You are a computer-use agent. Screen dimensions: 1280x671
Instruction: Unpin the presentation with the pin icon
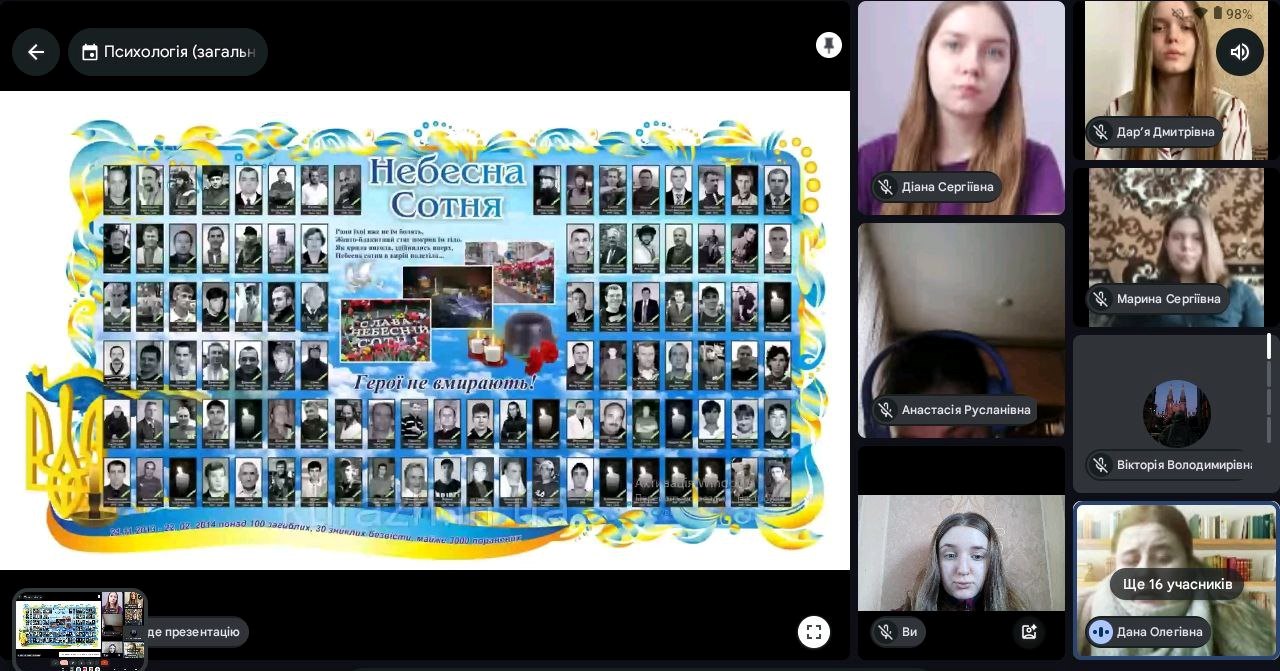[x=828, y=45]
